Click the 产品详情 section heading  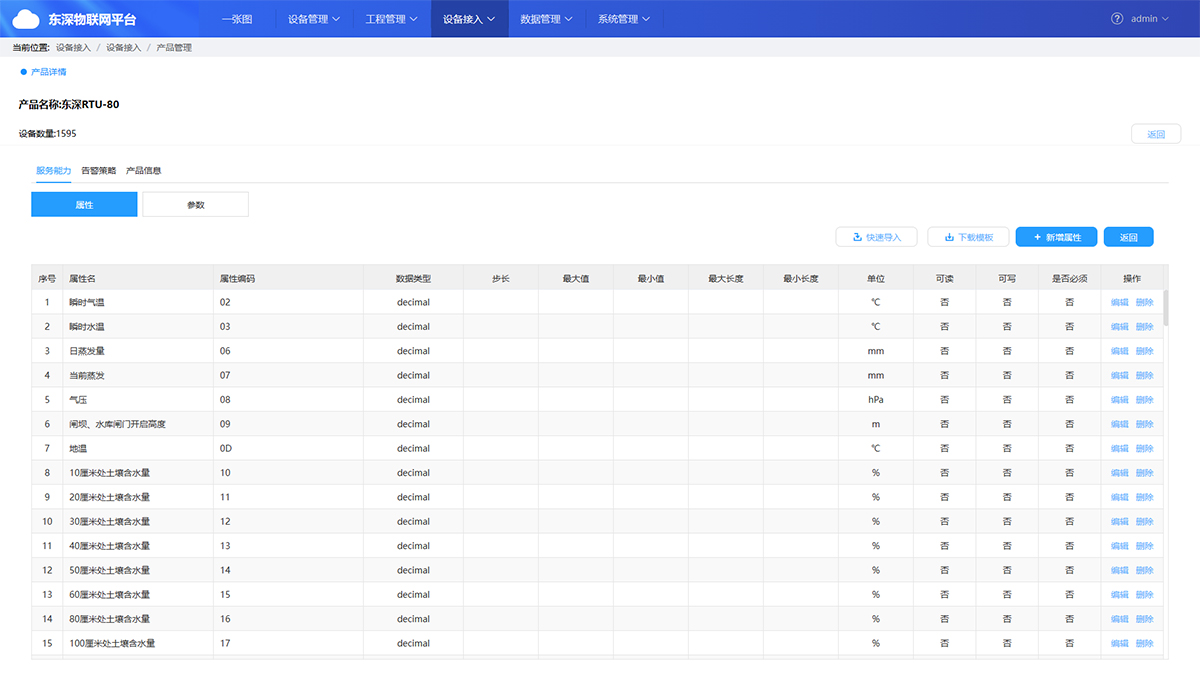(x=48, y=72)
